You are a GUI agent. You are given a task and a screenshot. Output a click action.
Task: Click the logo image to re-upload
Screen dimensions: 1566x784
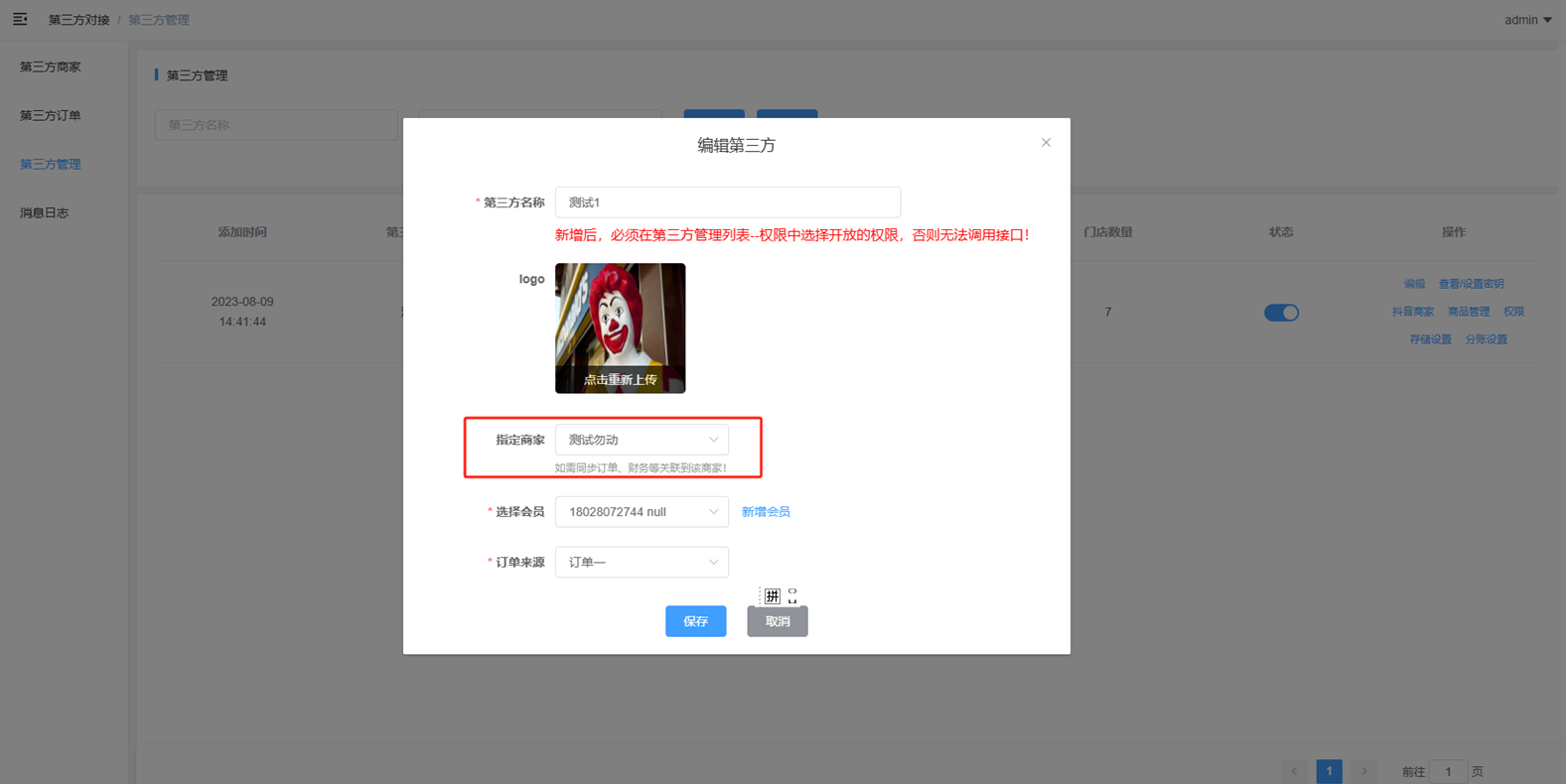click(621, 328)
